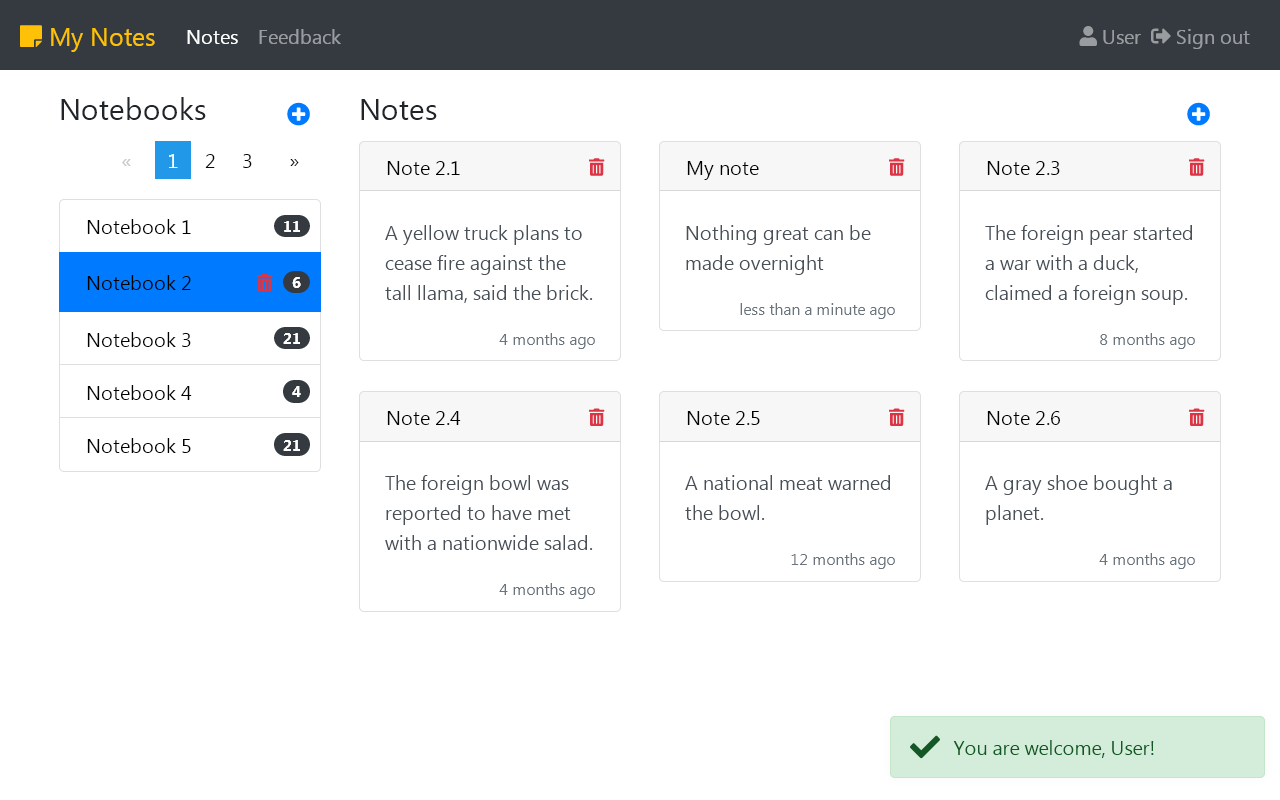Click 'You are welcome, User!' message
The width and height of the screenshot is (1280, 800).
[1054, 748]
